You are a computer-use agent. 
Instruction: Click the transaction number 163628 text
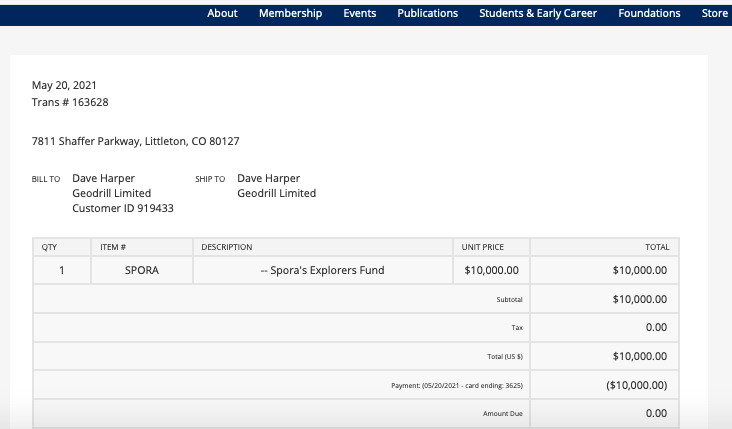70,102
